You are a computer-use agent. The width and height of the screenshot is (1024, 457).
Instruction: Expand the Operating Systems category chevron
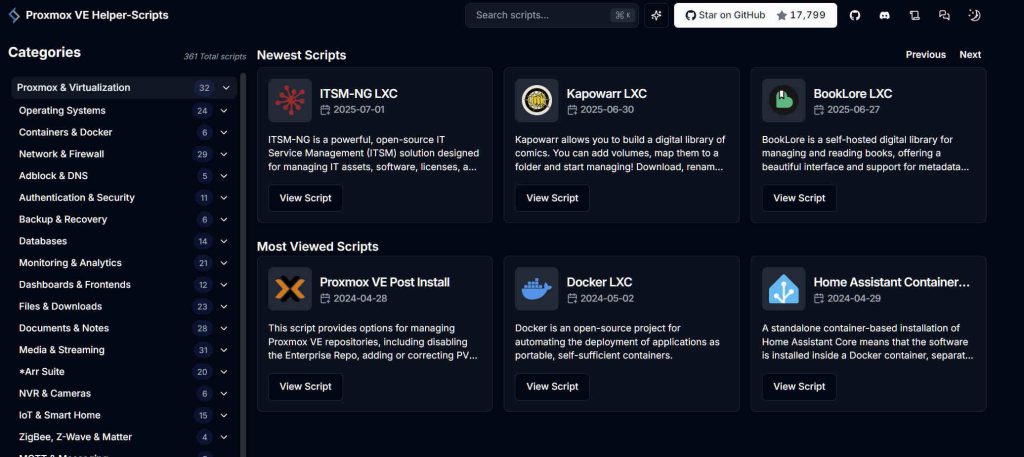coord(224,110)
